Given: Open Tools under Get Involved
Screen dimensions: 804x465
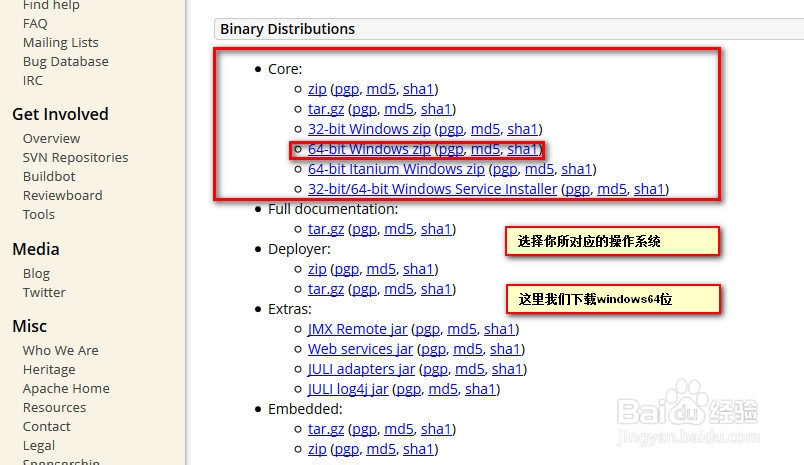Looking at the screenshot, I should (x=38, y=214).
